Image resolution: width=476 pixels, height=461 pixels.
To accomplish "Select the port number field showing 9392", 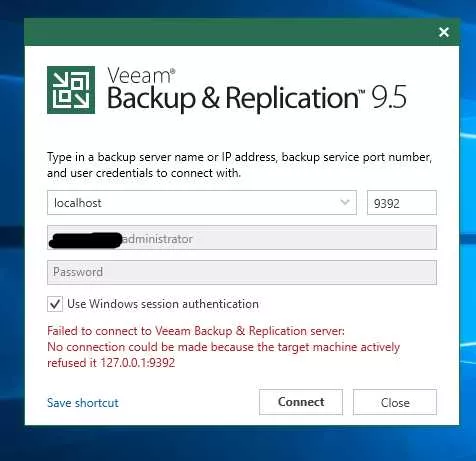I will coord(402,203).
